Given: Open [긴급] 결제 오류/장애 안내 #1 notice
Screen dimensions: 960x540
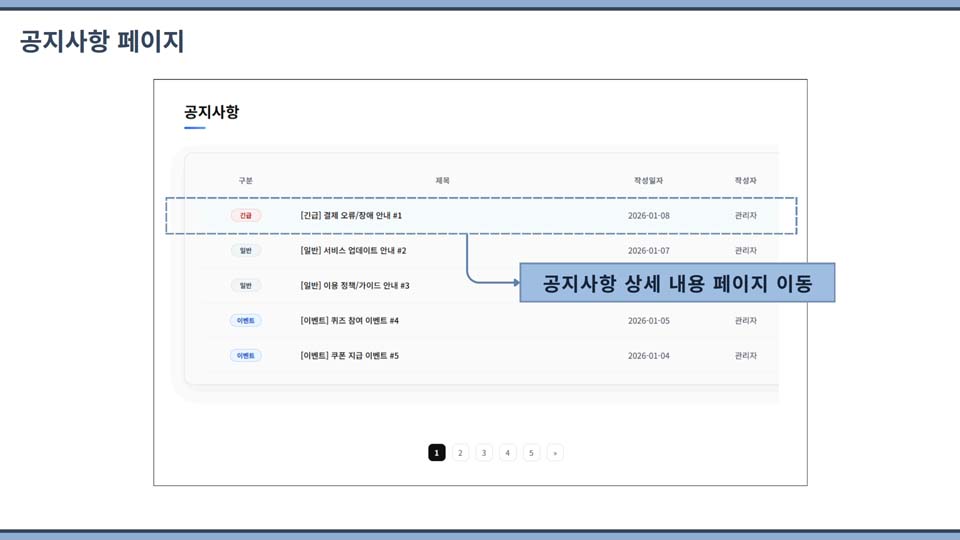Looking at the screenshot, I should tap(351, 216).
